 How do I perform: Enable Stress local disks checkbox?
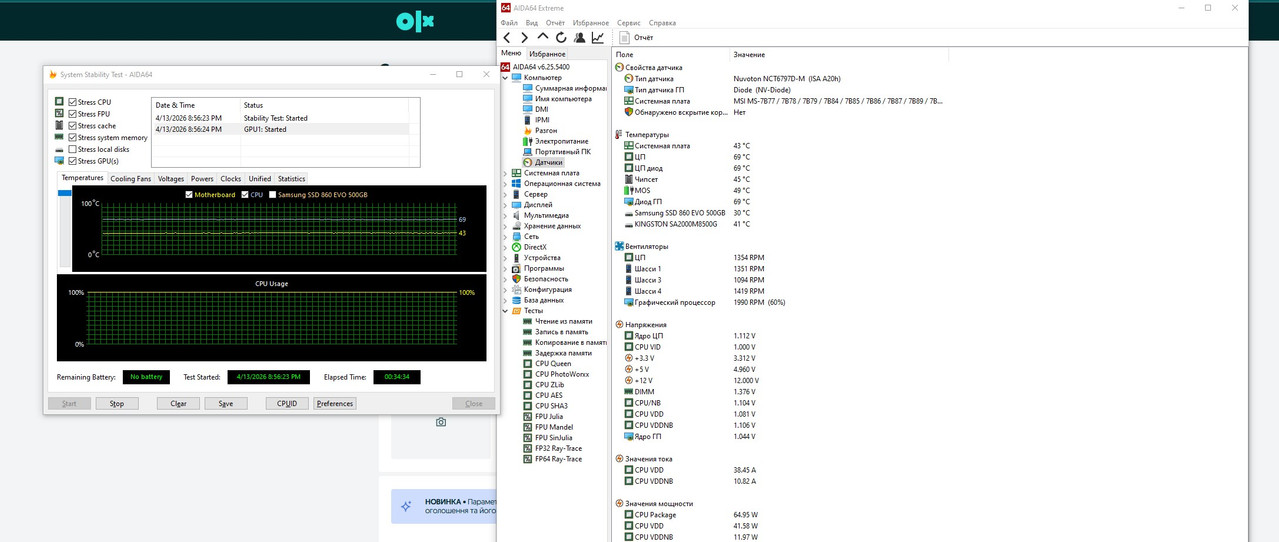(73, 149)
